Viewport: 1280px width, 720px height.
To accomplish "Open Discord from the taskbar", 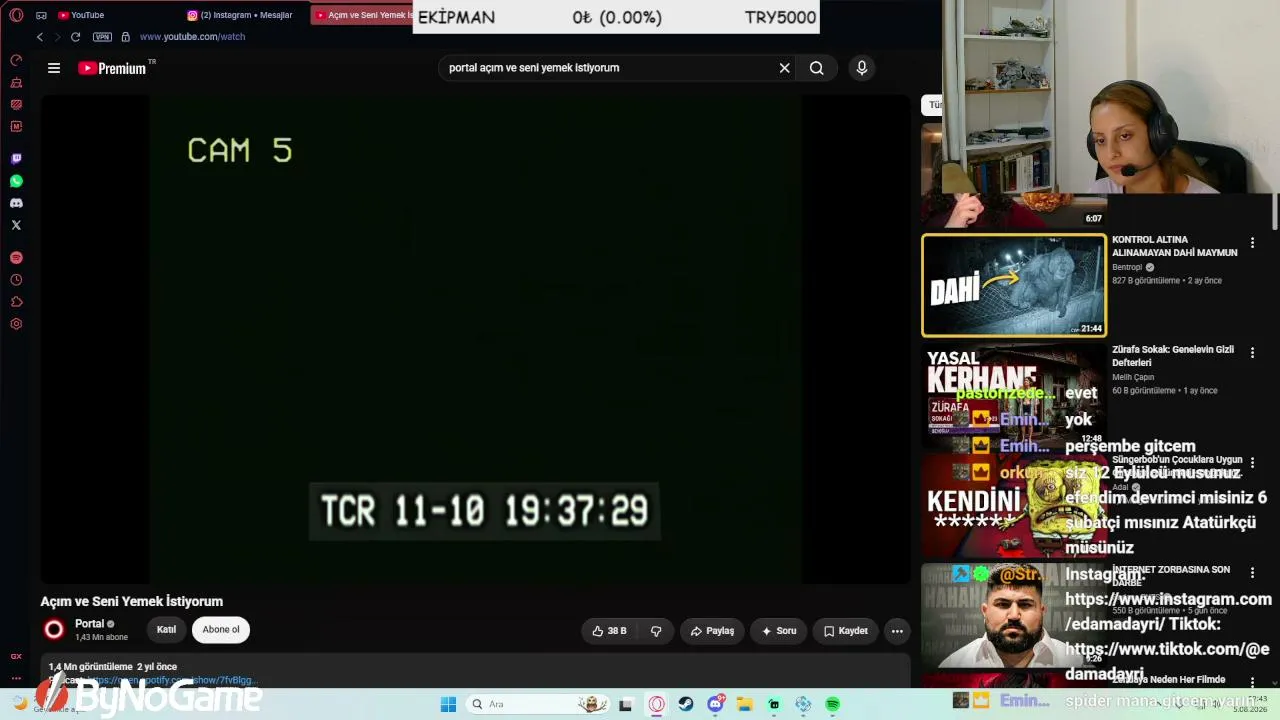I will coord(716,704).
